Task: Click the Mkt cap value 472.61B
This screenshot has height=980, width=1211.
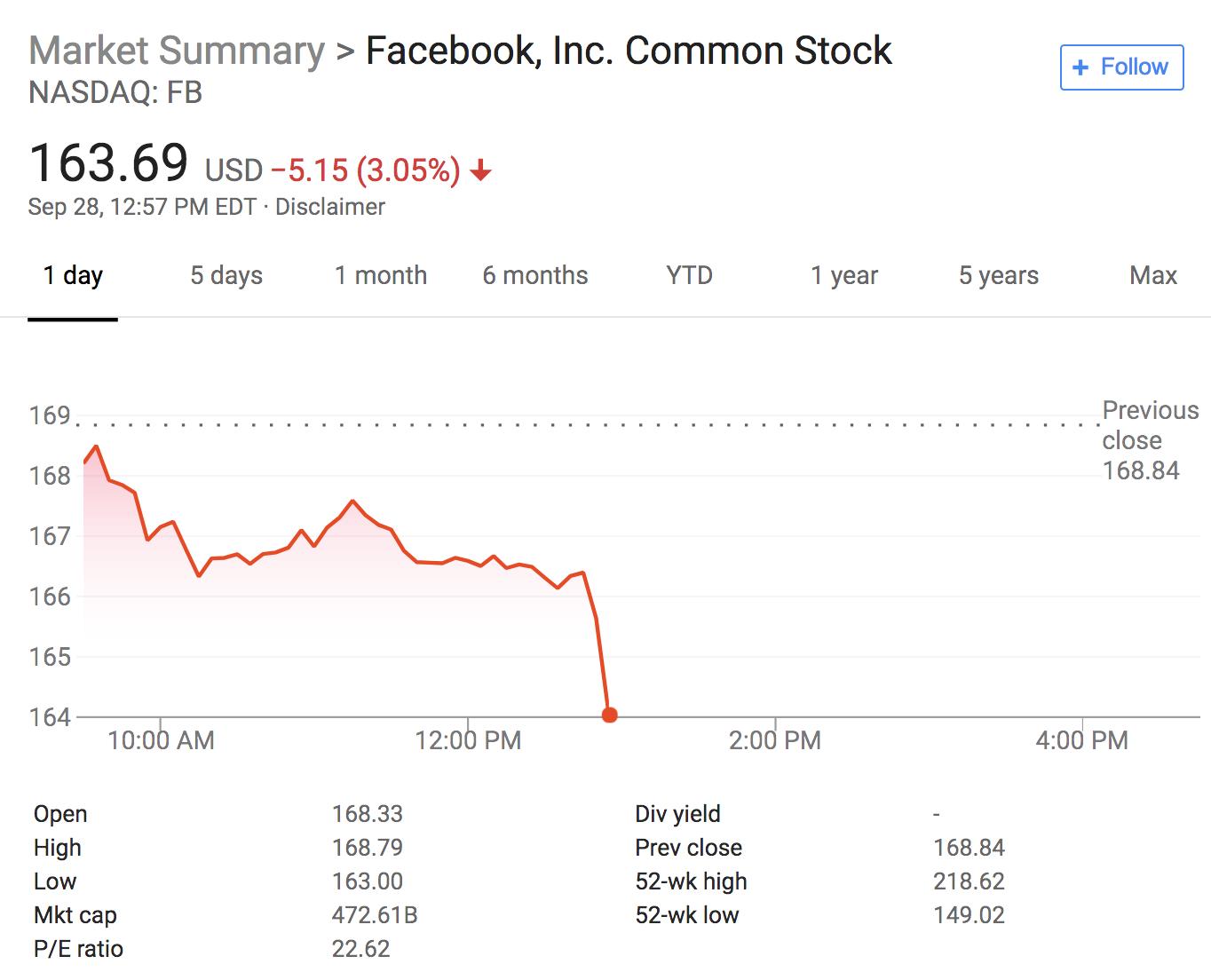Action: point(375,915)
